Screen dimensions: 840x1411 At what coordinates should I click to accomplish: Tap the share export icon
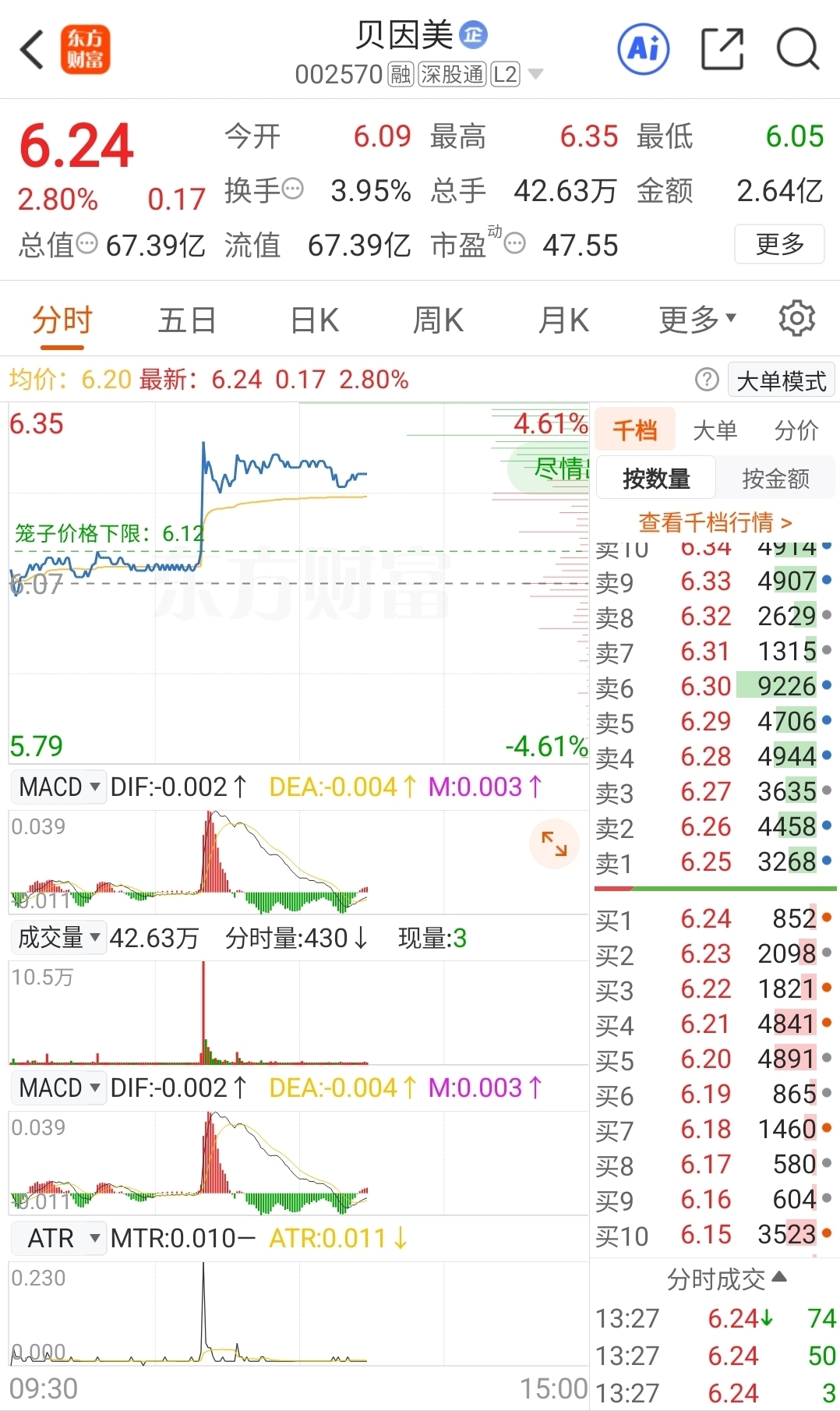pos(722,49)
